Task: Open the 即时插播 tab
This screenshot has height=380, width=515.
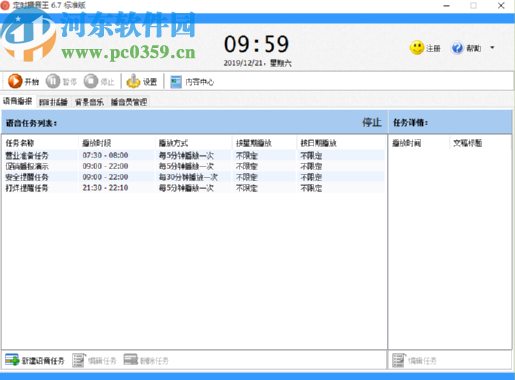Action: 53,102
